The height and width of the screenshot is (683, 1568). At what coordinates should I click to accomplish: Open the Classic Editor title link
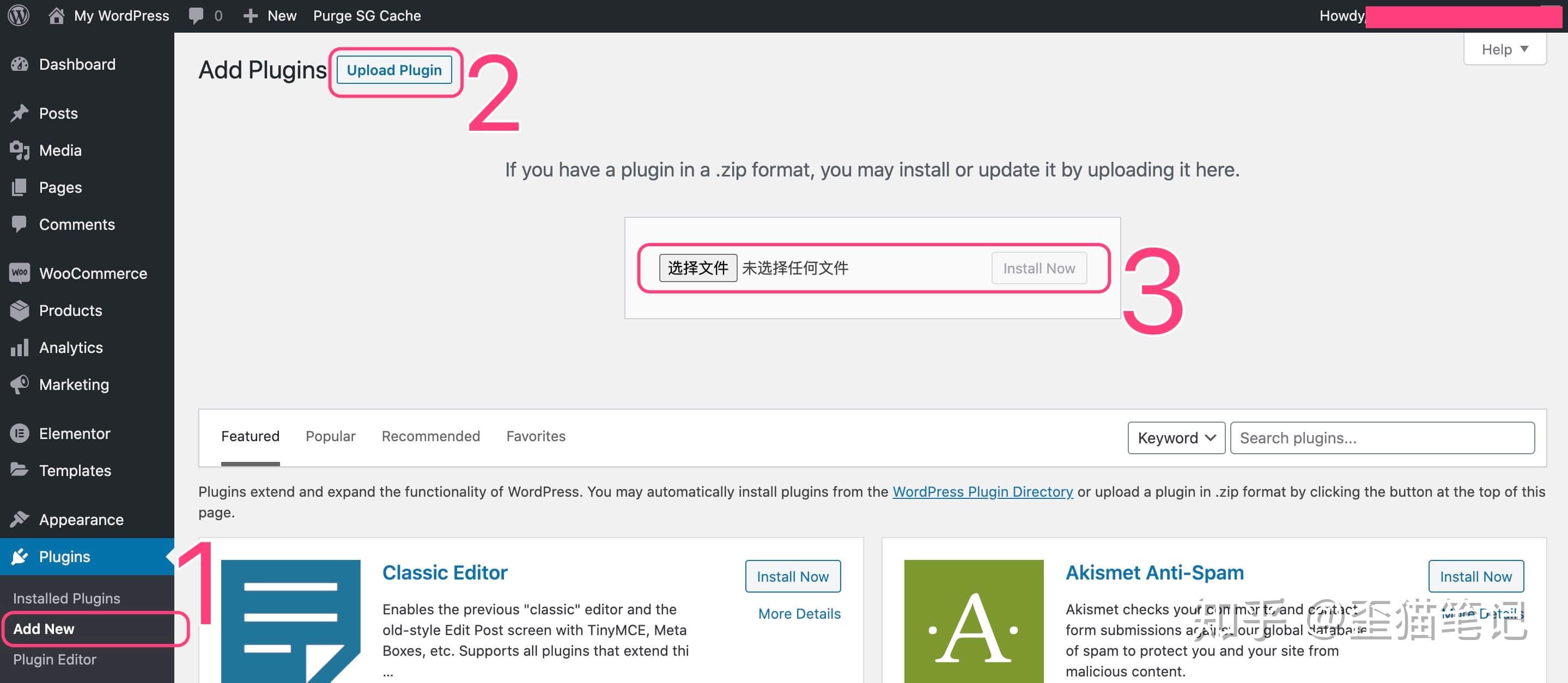pos(445,572)
